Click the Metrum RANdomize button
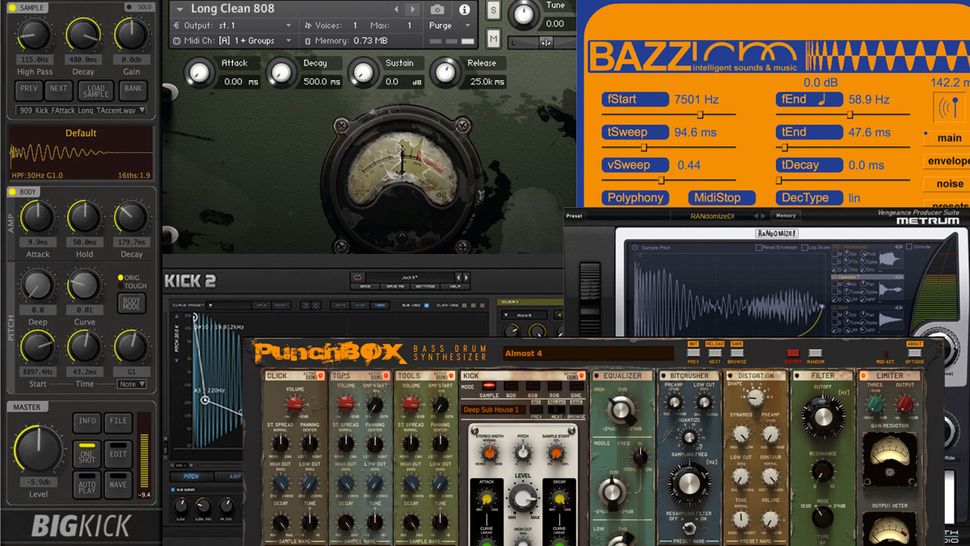Viewport: 970px width, 546px height. click(776, 234)
